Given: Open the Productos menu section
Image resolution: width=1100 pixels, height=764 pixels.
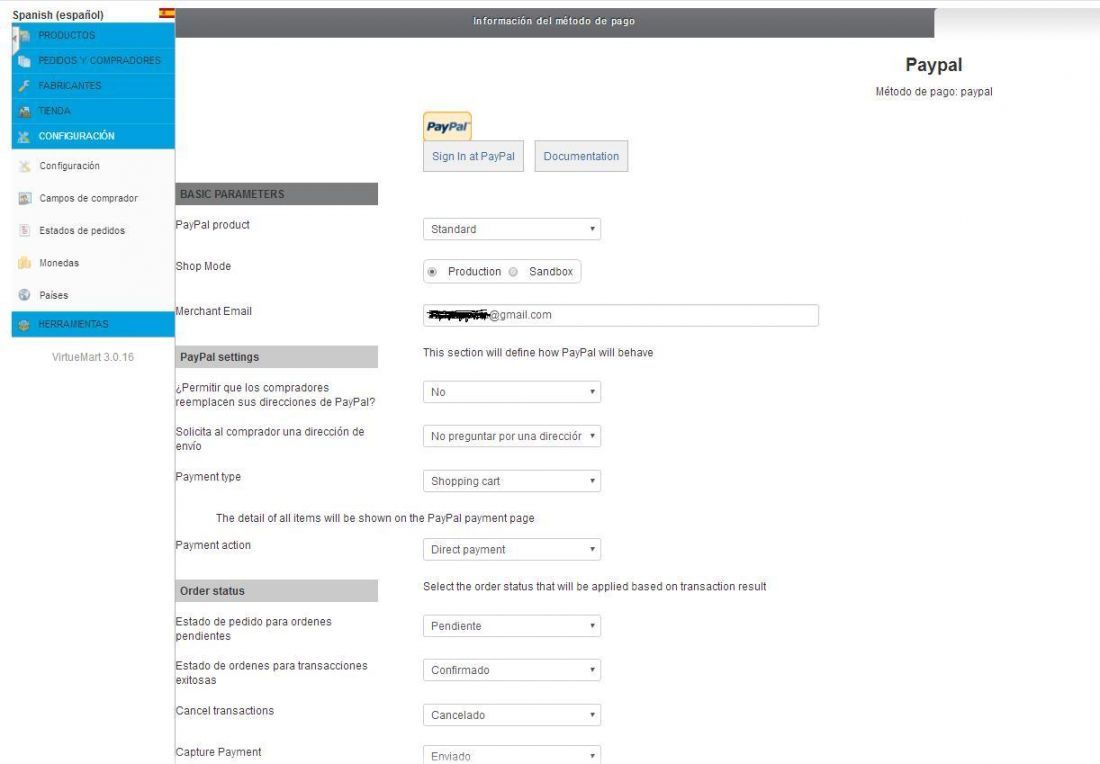Looking at the screenshot, I should click(x=93, y=35).
